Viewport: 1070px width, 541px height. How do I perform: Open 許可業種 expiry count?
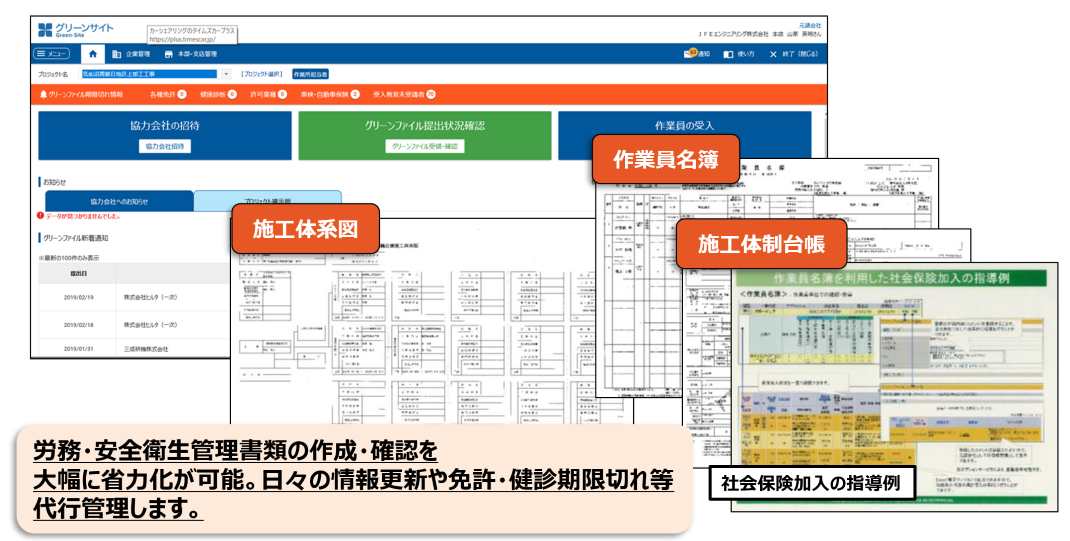[268, 94]
